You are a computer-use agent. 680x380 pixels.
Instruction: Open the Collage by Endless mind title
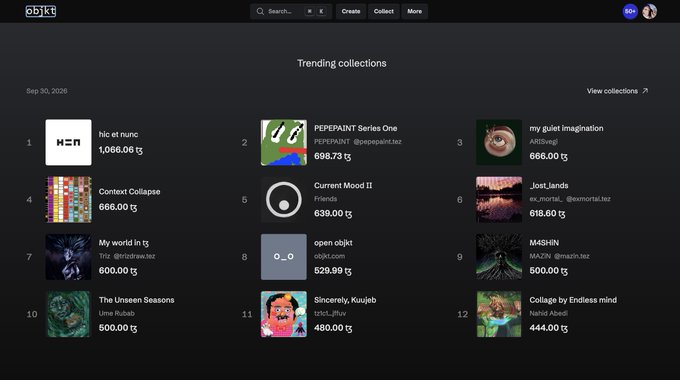click(x=573, y=300)
